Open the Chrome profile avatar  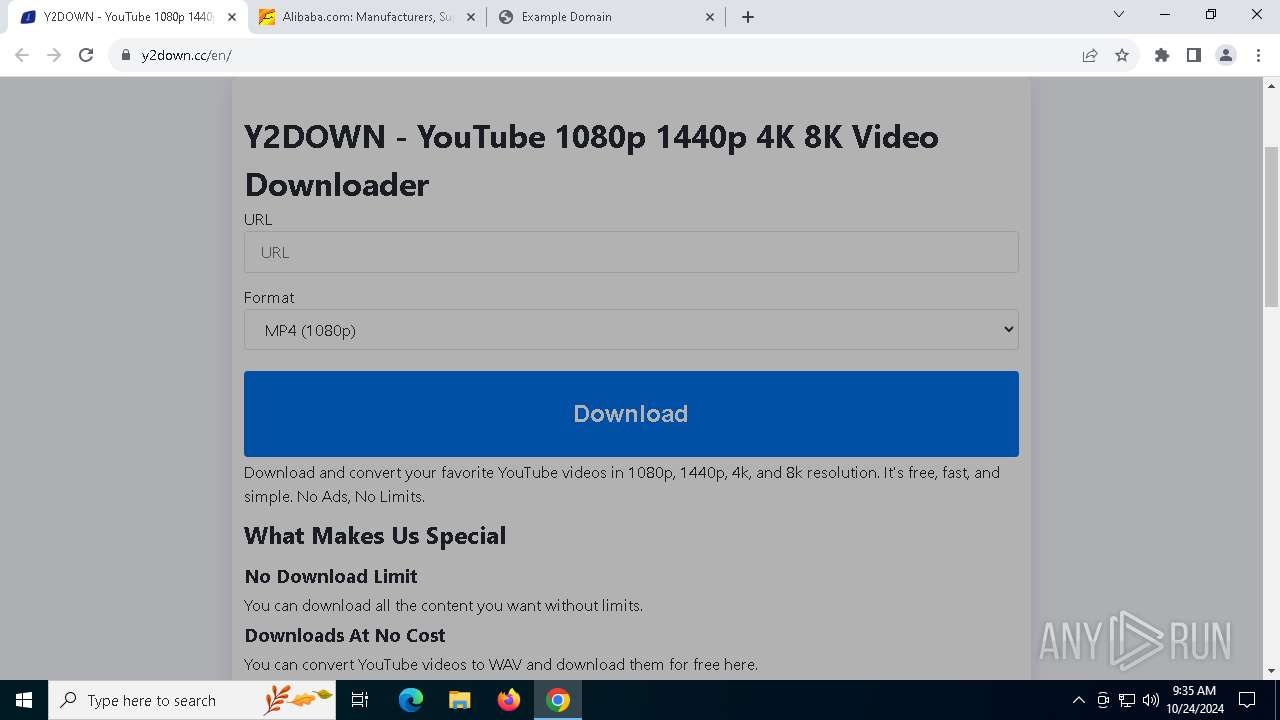click(1226, 55)
